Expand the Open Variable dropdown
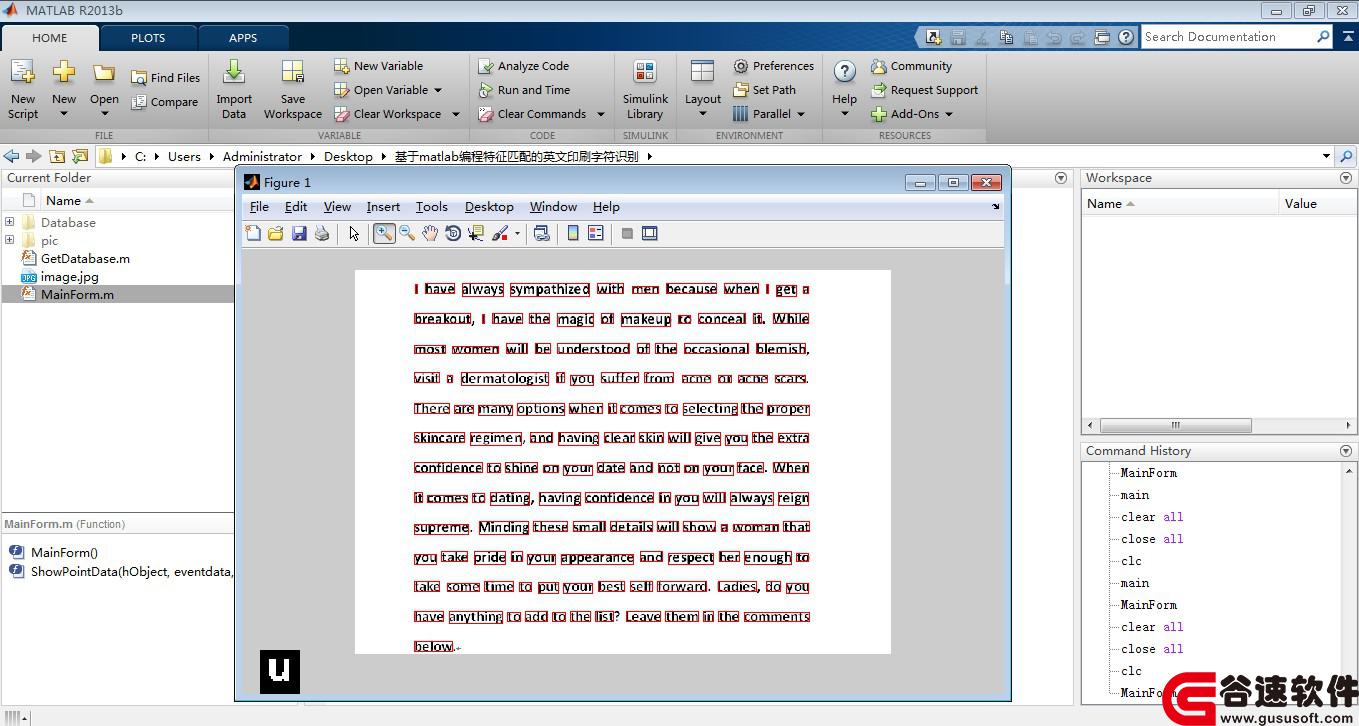 [x=438, y=90]
